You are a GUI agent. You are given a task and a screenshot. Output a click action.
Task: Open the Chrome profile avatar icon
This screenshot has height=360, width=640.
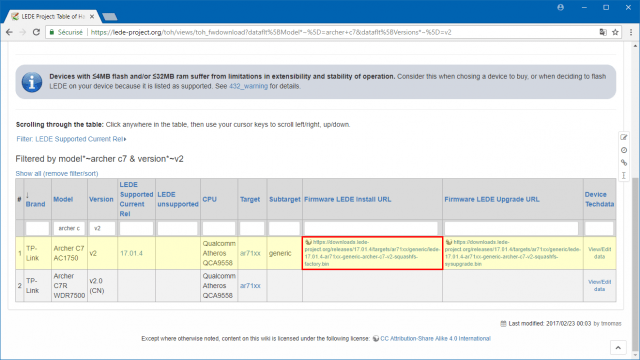pos(560,7)
